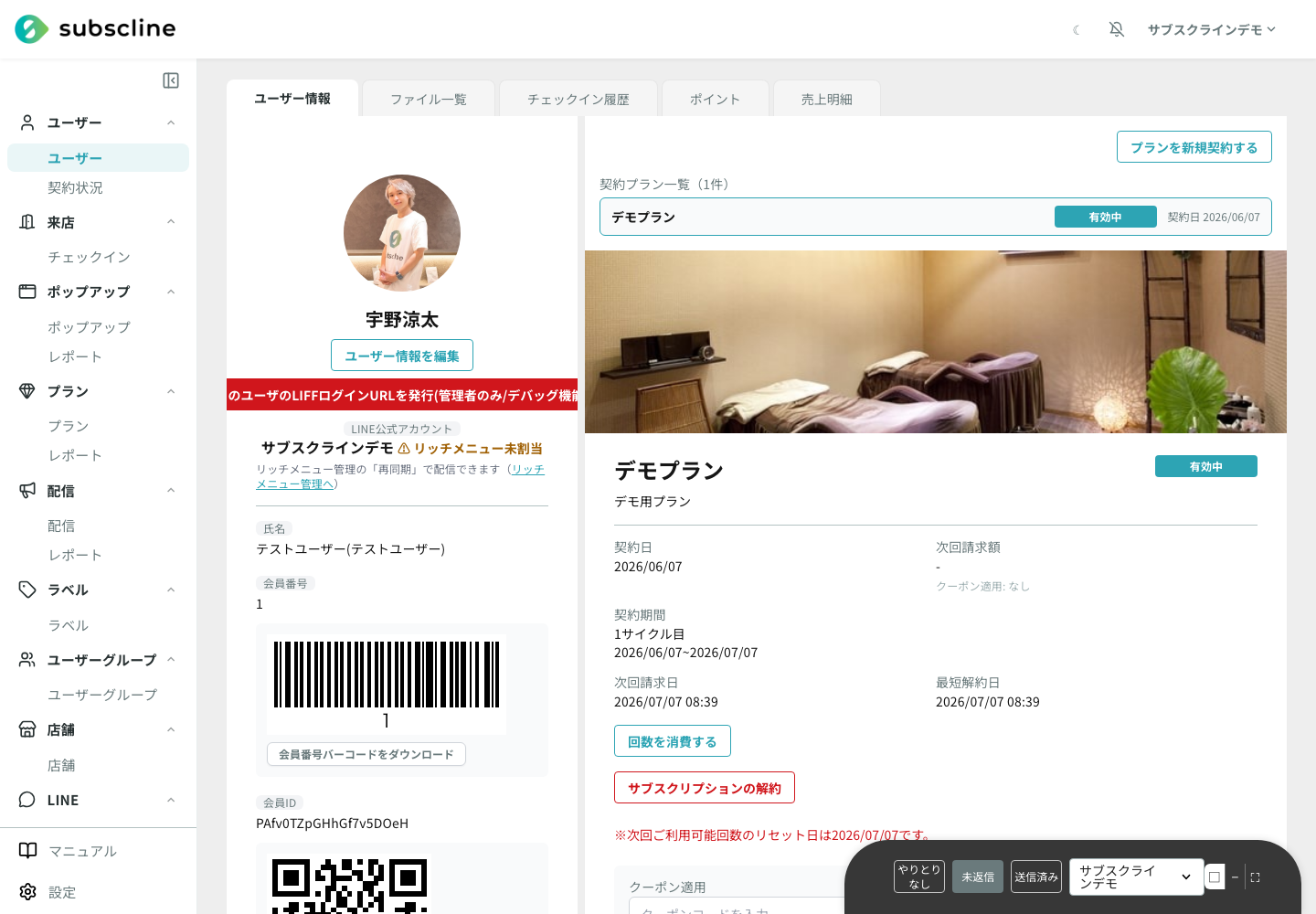Collapse the ユーザーグループ section chevron
Screen dimensions: 1316x914
[x=171, y=660]
